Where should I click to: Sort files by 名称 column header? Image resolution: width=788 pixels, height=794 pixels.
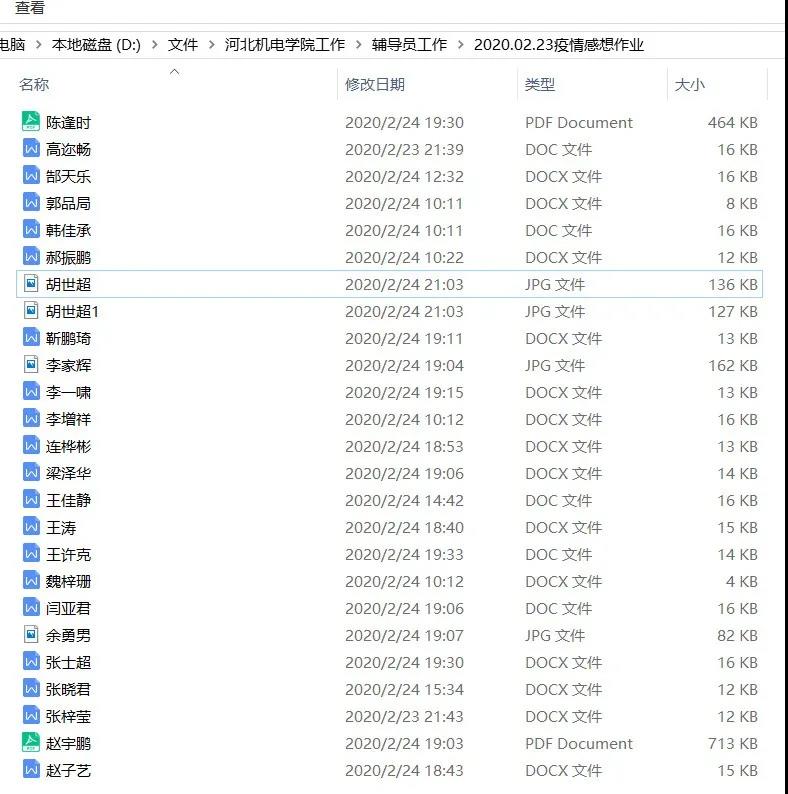(34, 85)
